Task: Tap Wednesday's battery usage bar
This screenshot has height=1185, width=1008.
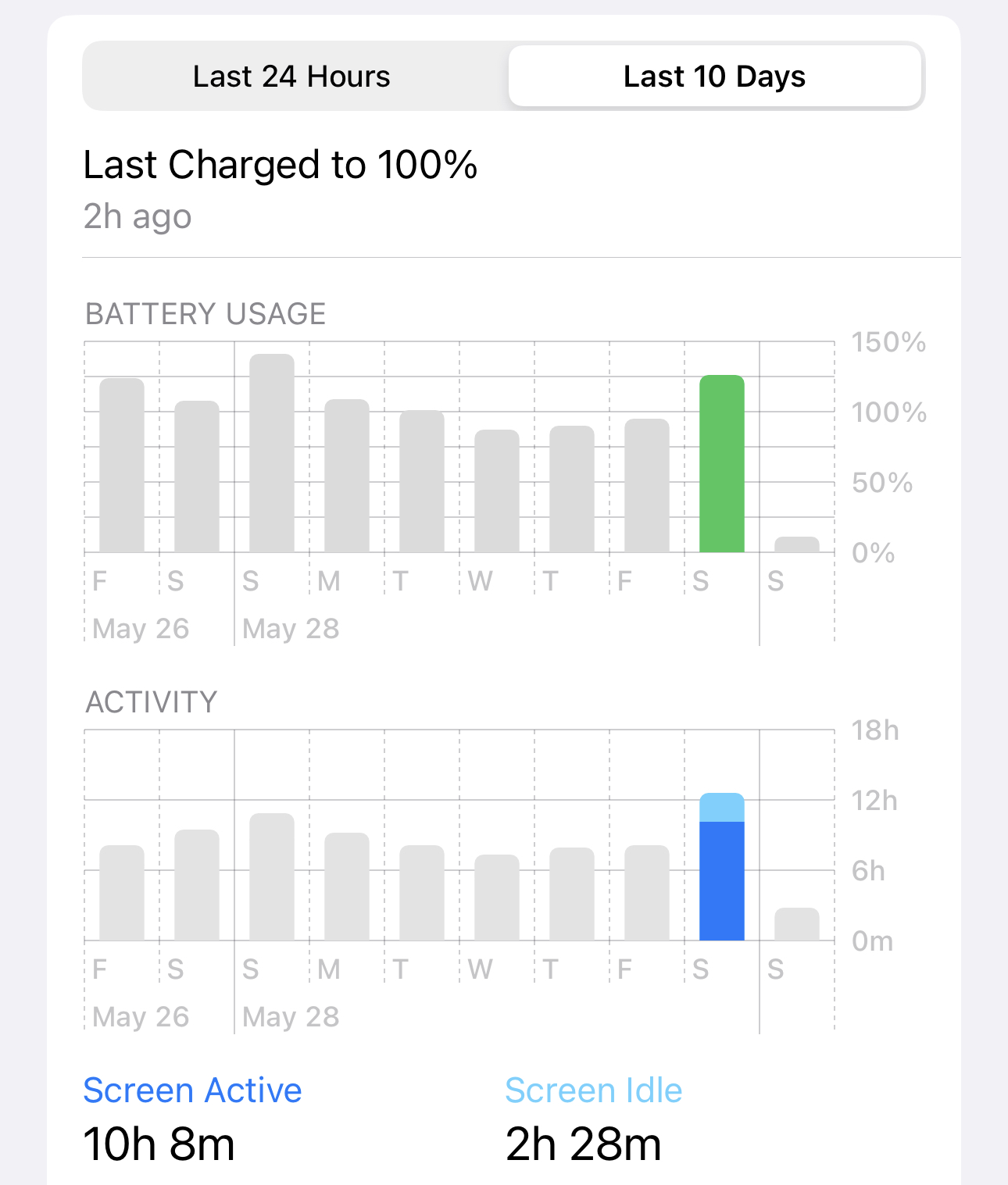Action: coord(497,491)
